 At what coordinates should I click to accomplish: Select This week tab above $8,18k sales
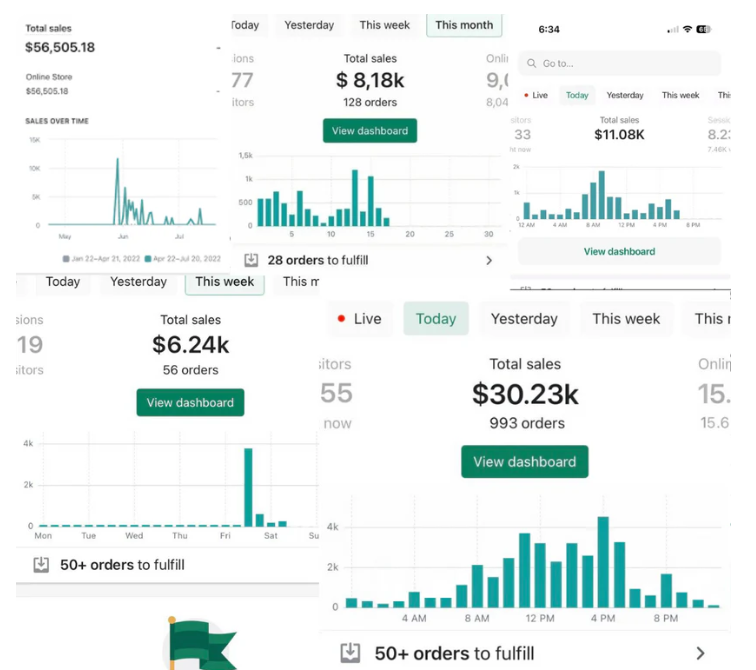tap(384, 25)
